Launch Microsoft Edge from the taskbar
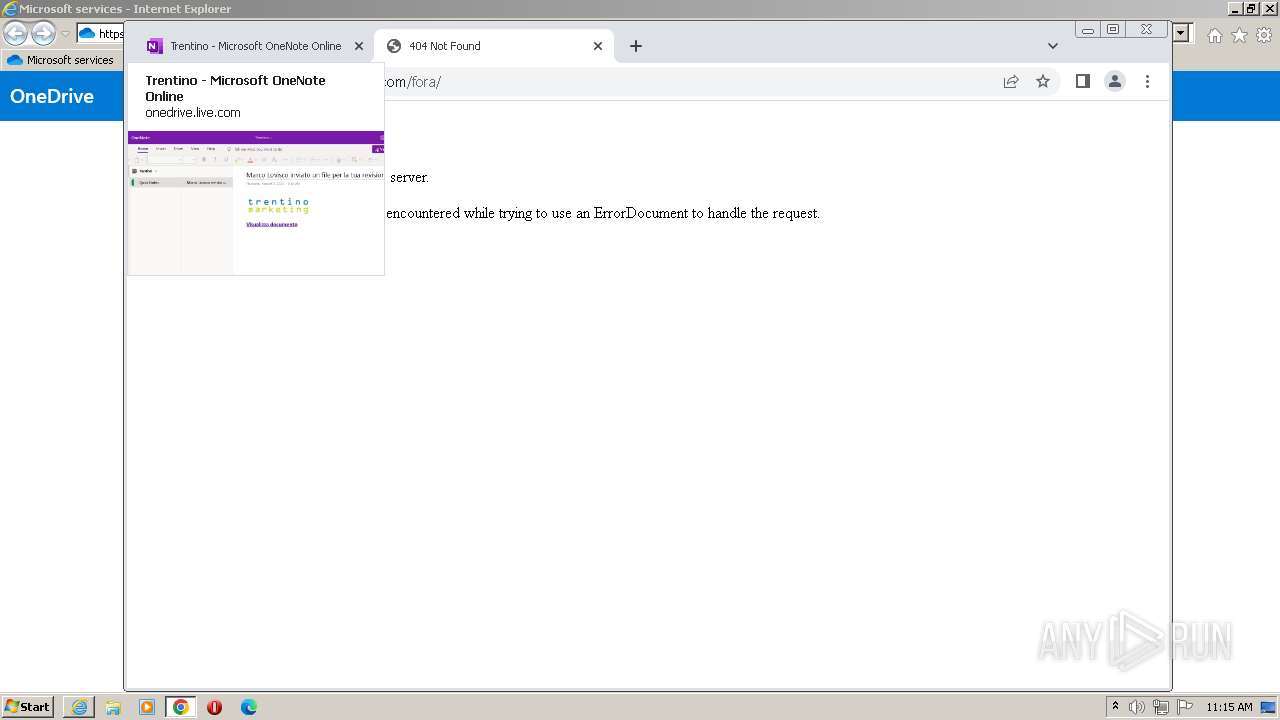1280x720 pixels. coord(249,707)
